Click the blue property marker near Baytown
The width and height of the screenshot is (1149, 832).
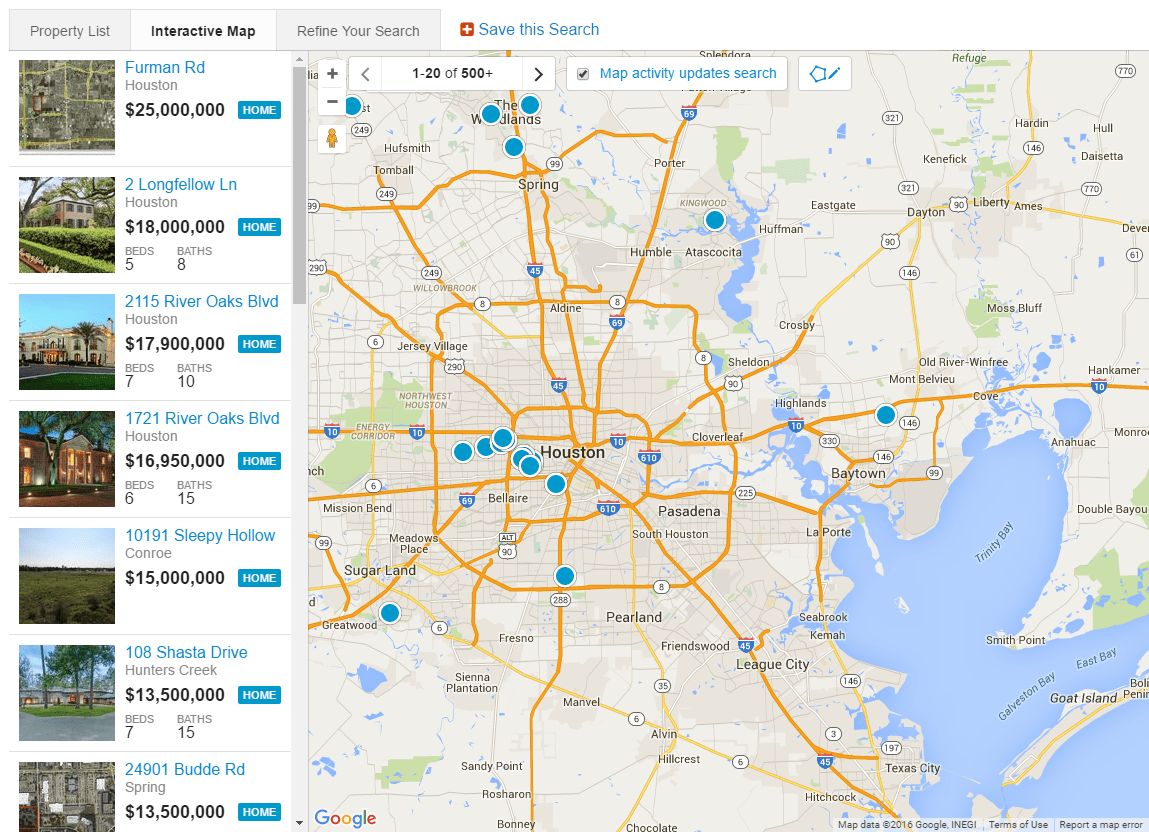[x=886, y=414]
